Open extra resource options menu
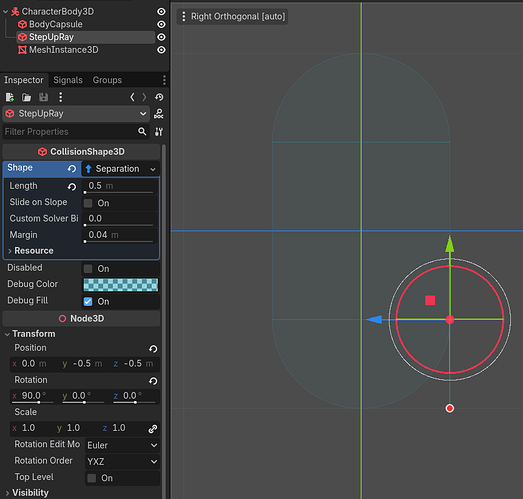 pos(60,97)
